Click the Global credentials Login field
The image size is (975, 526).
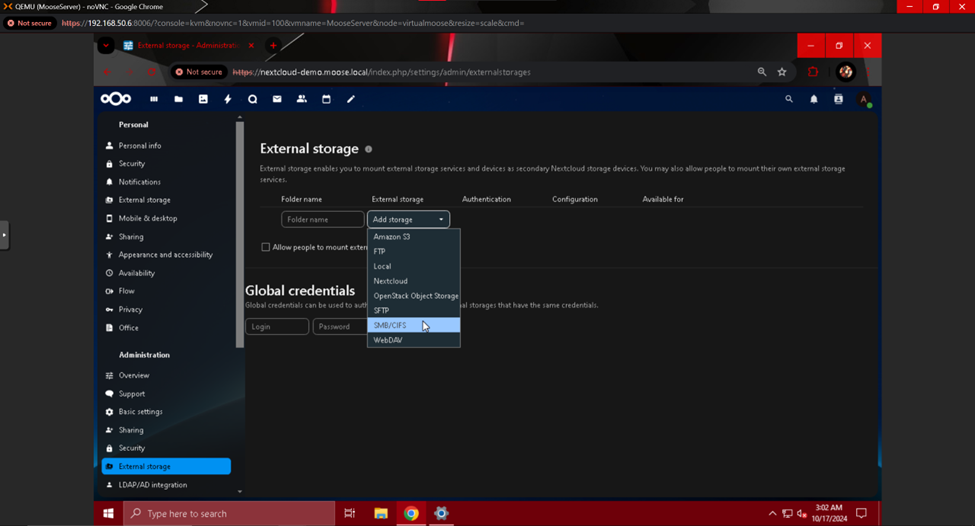(277, 326)
